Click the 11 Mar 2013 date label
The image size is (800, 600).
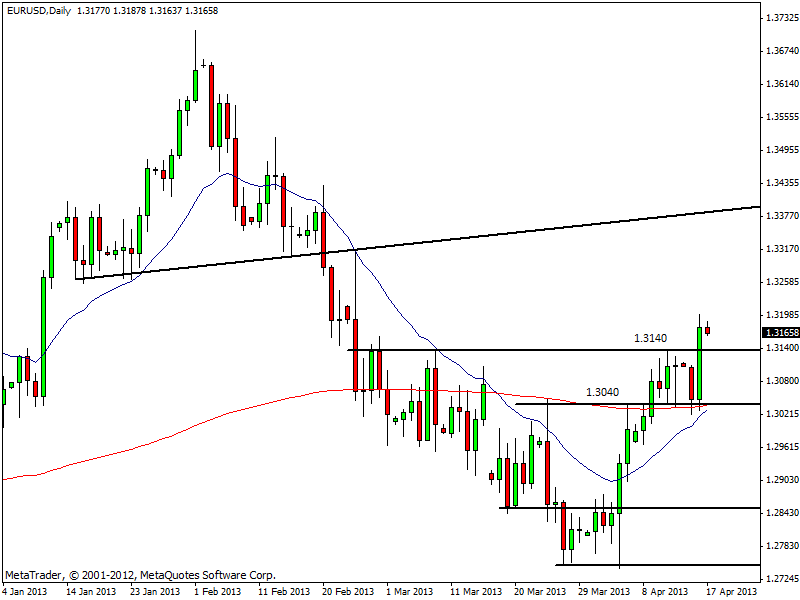tap(474, 592)
